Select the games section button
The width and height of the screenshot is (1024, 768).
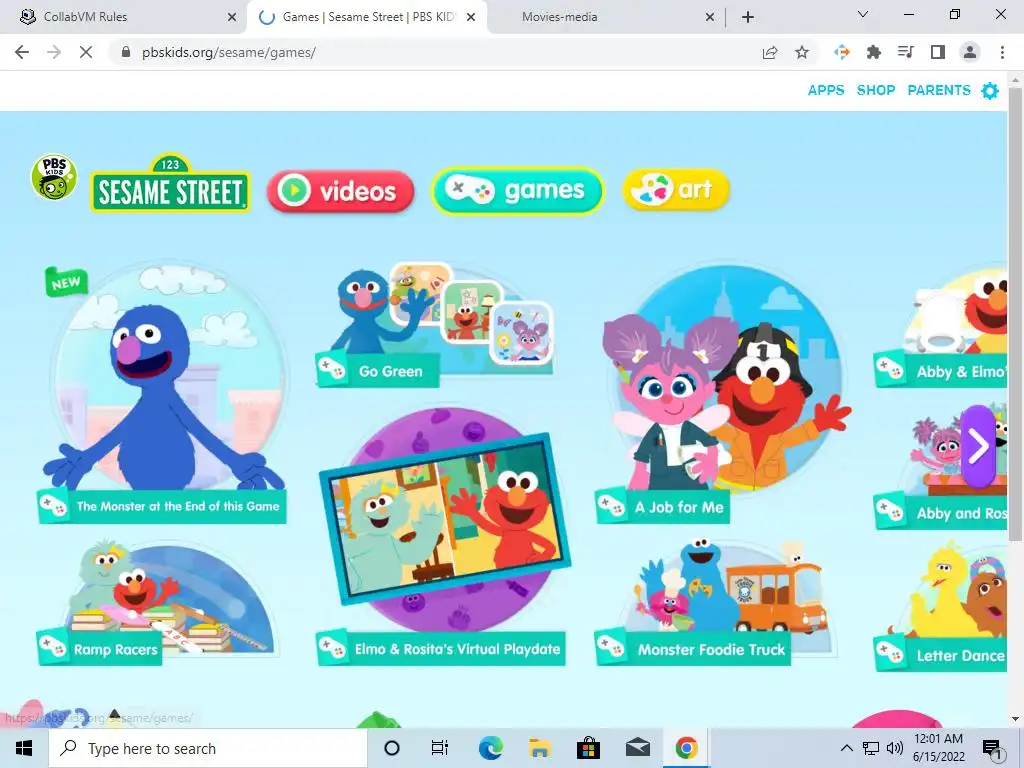point(517,191)
